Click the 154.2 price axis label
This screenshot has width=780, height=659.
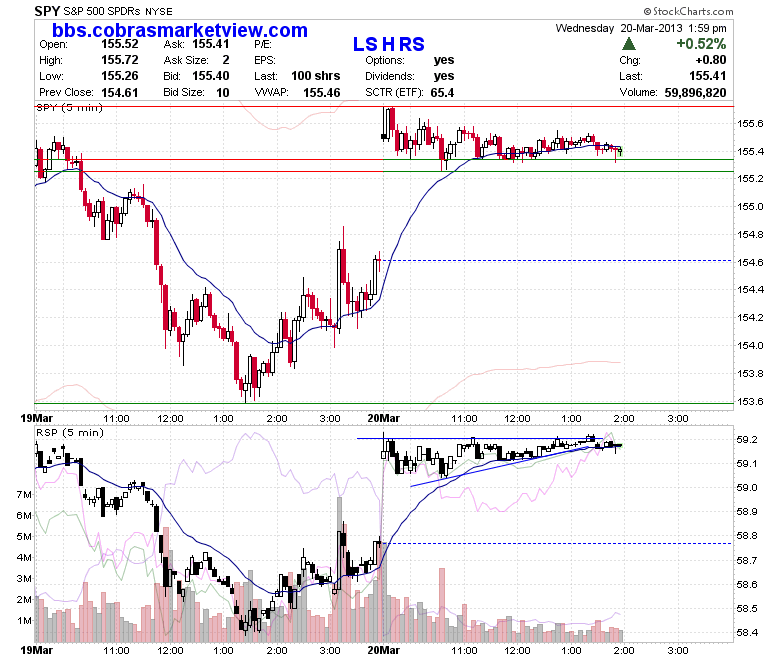(x=750, y=317)
